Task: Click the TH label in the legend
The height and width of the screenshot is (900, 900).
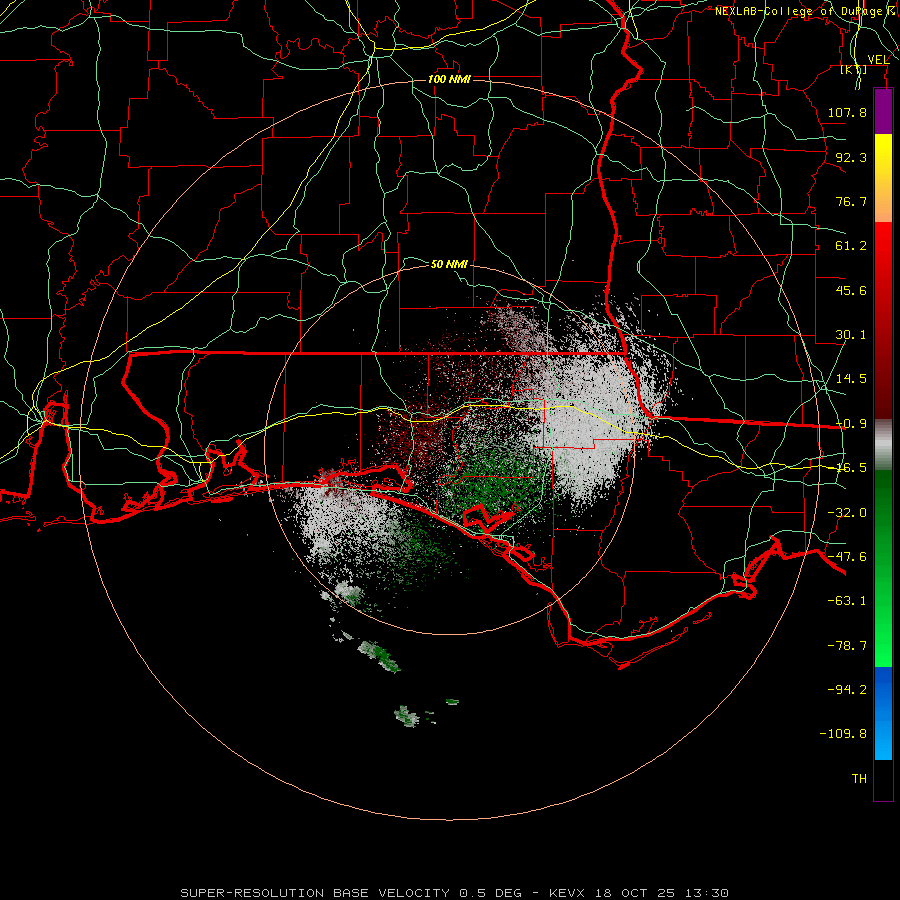Action: [x=859, y=779]
